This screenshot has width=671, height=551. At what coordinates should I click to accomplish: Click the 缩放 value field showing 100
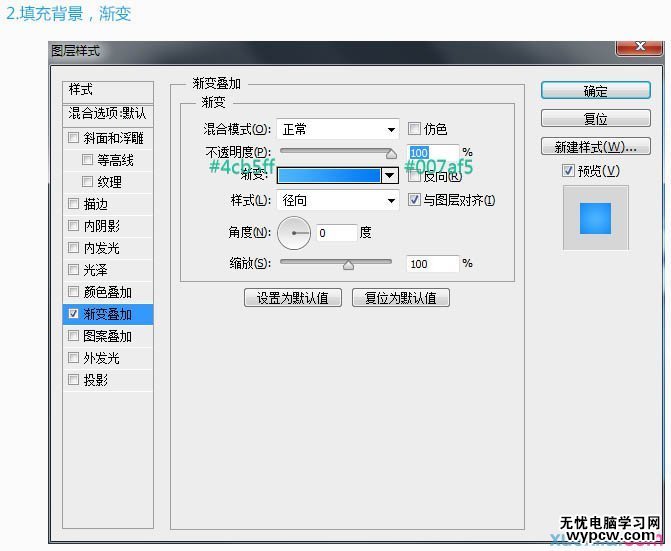pyautogui.click(x=432, y=264)
